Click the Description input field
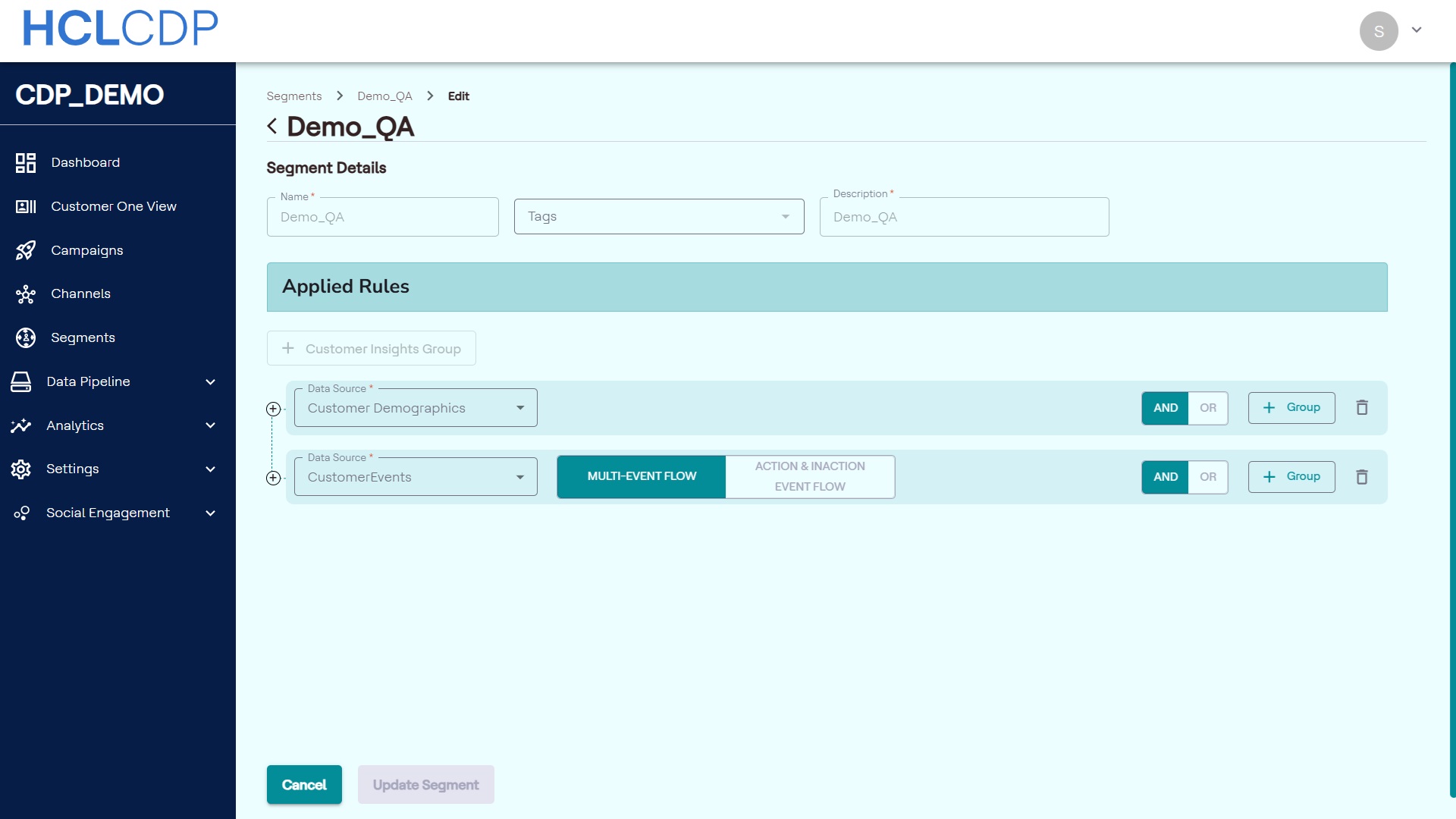The image size is (1456, 819). click(964, 218)
